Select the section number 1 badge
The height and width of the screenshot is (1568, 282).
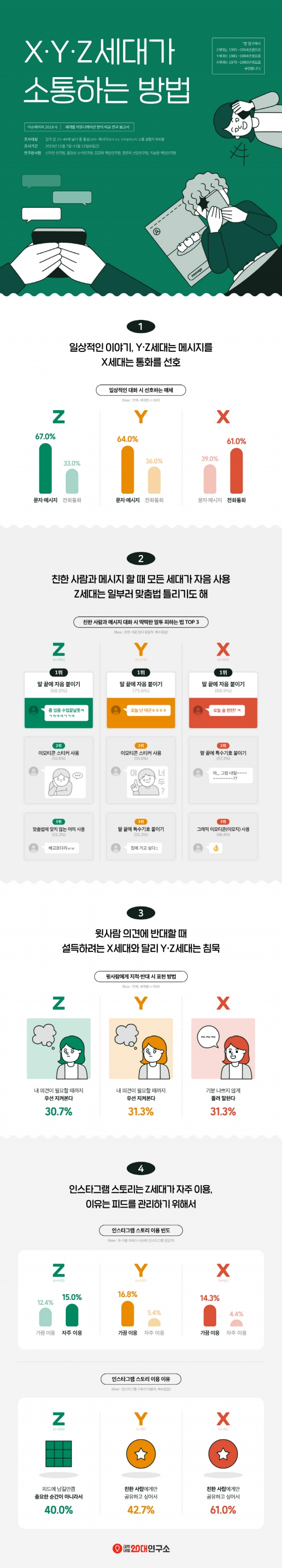pyautogui.click(x=141, y=326)
